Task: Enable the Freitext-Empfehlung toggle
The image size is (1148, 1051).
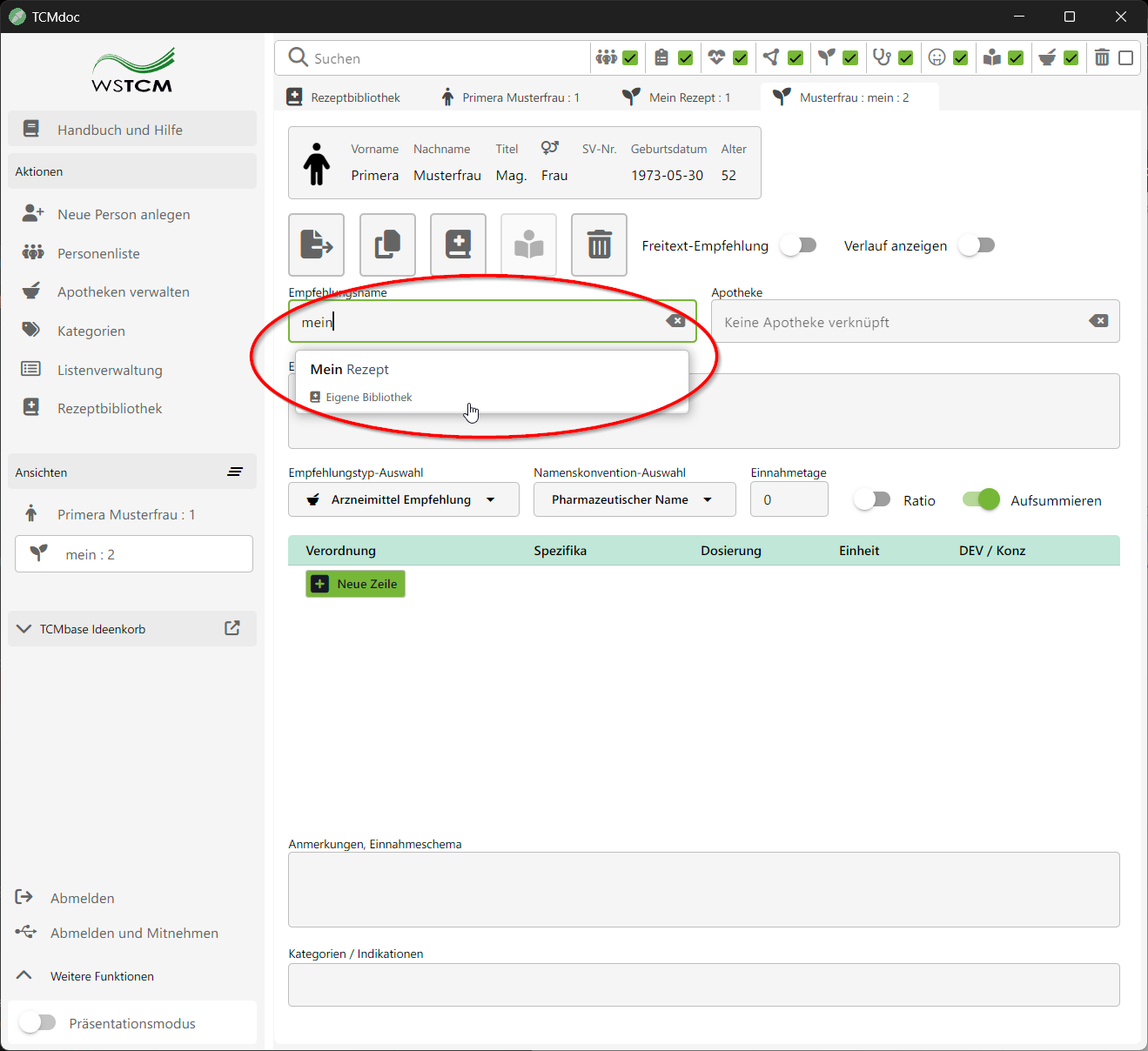Action: point(798,245)
